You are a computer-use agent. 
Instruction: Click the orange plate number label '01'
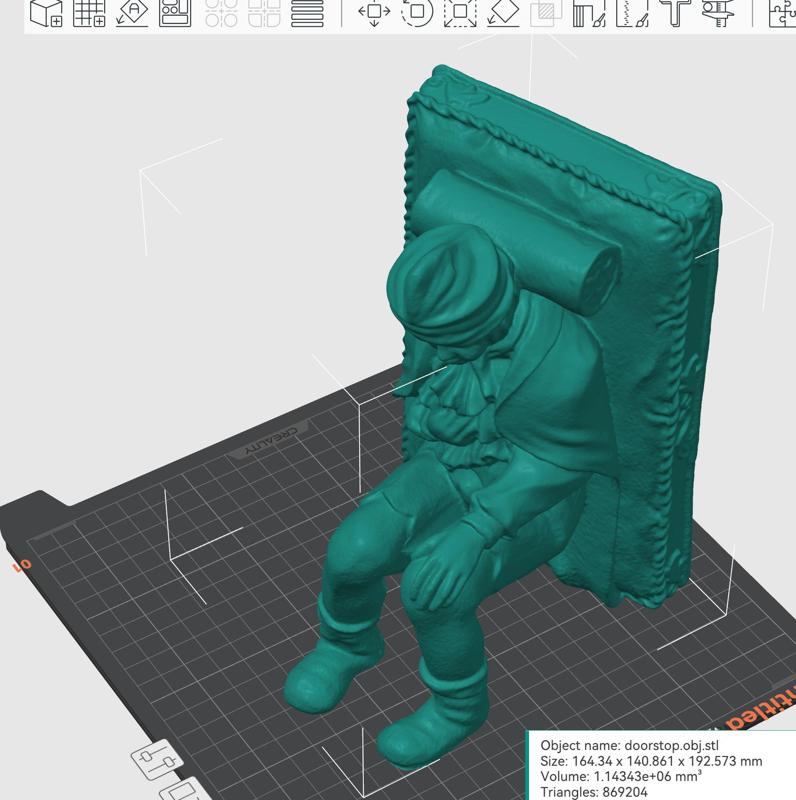(x=22, y=565)
